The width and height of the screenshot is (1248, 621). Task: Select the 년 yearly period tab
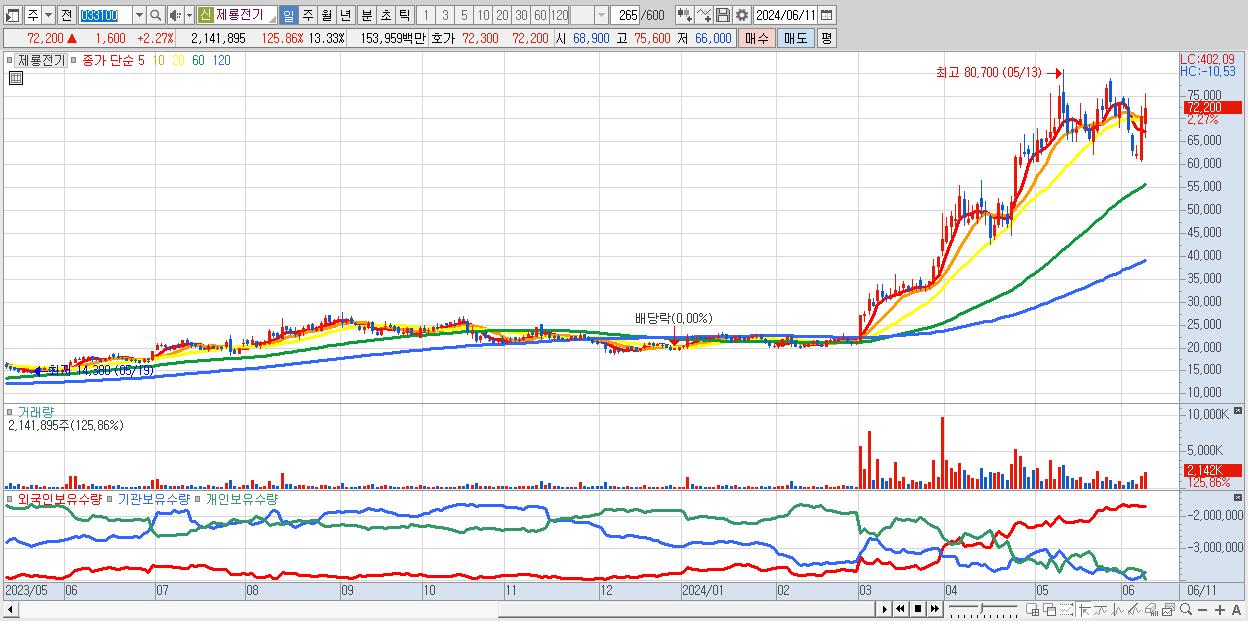click(345, 15)
